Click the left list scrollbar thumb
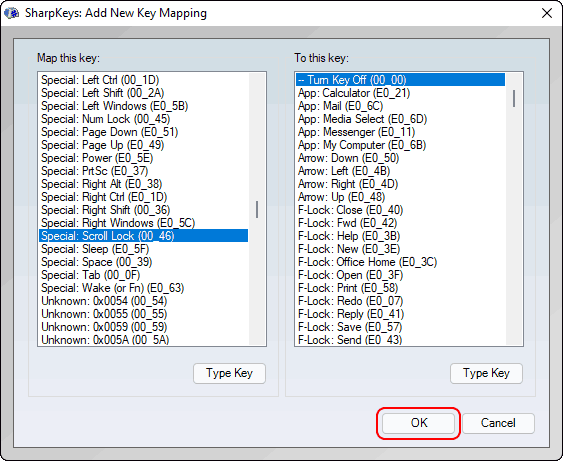 pyautogui.click(x=257, y=209)
